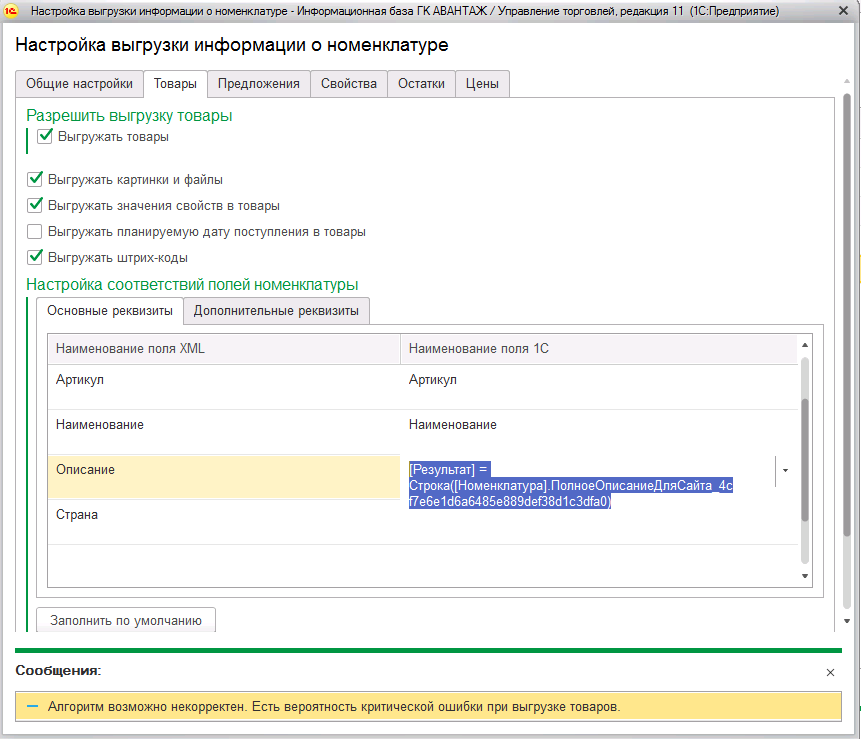This screenshot has height=739, width=861.
Task: Click the form scroll up arrow
Action: (847, 81)
